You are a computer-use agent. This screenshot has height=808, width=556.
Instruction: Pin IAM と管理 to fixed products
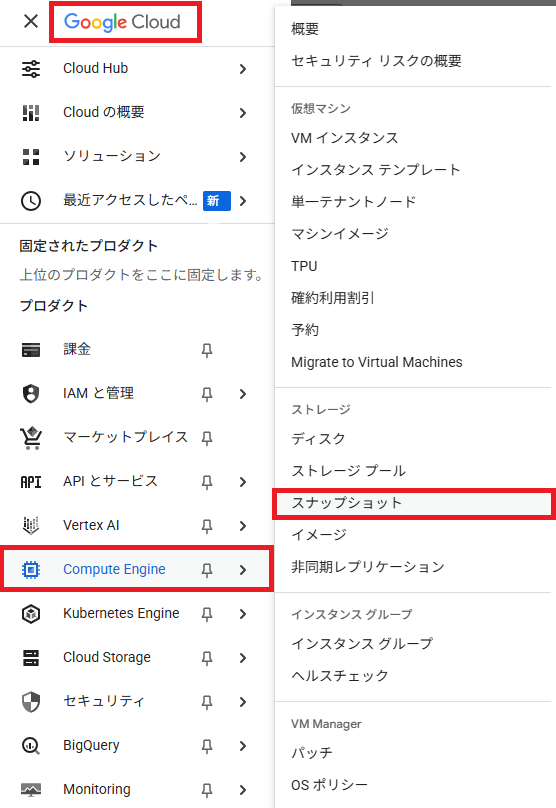207,394
